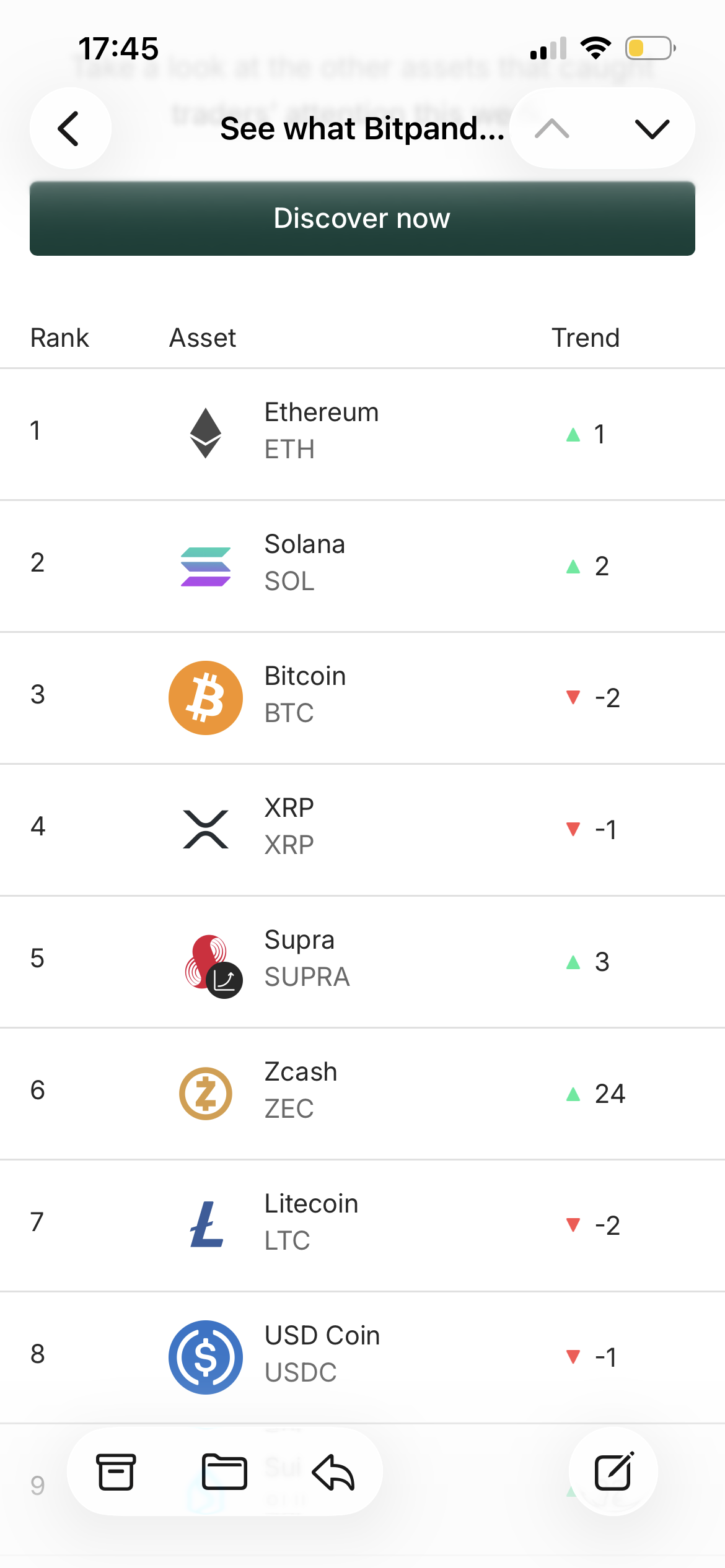Tap the Zcash gold coin logo
This screenshot has width=725, height=1568.
click(x=206, y=1094)
